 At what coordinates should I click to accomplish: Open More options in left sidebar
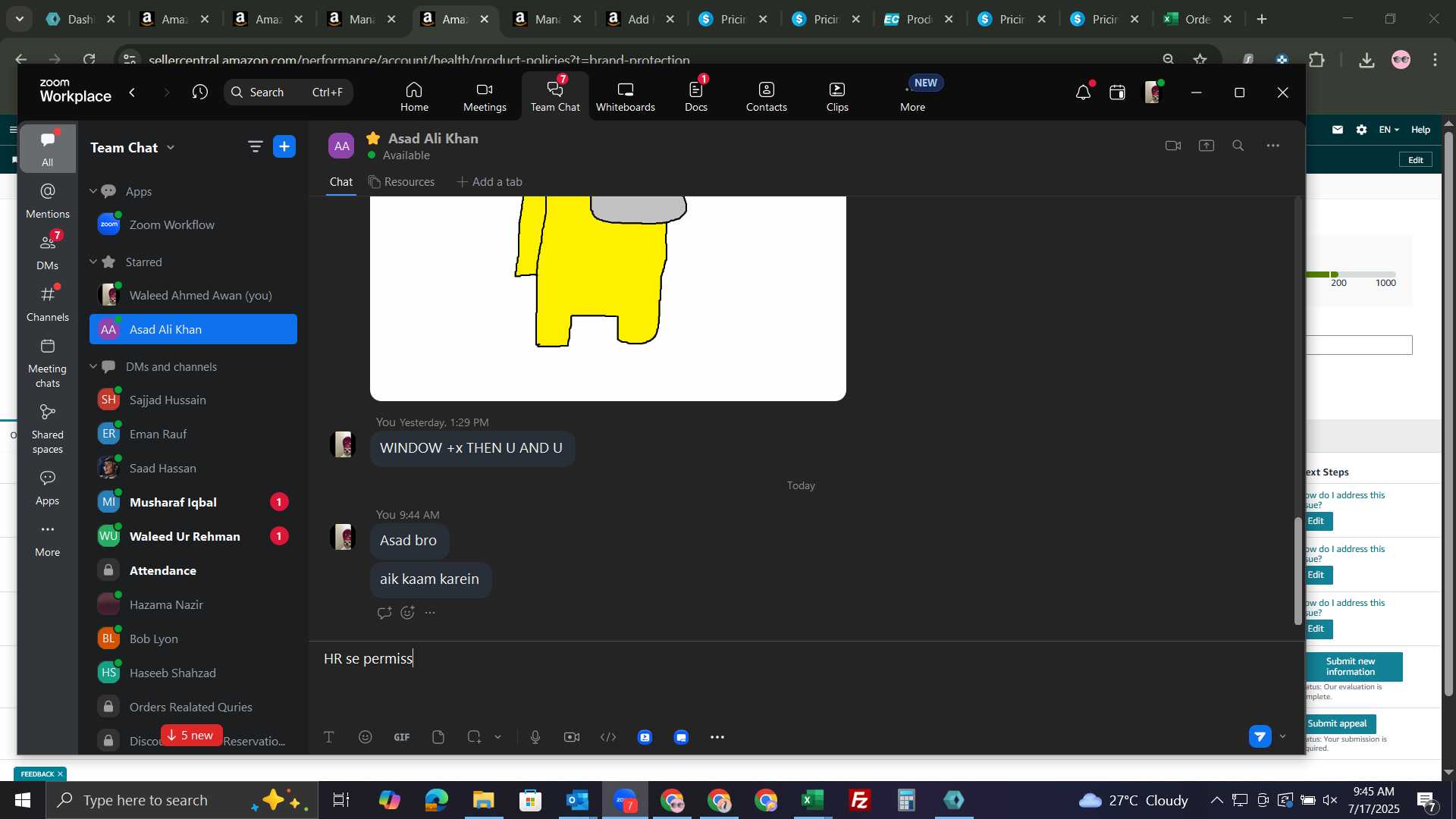tap(47, 539)
